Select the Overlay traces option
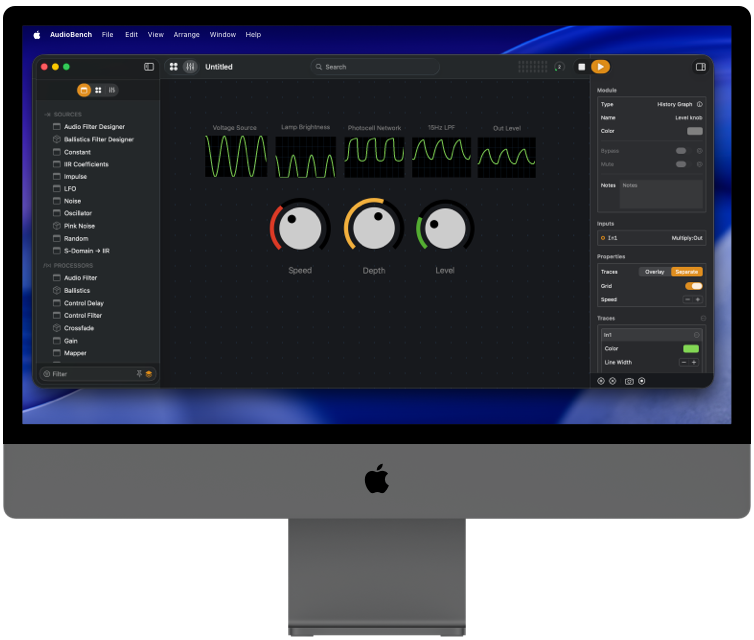This screenshot has width=754, height=640. [x=655, y=272]
